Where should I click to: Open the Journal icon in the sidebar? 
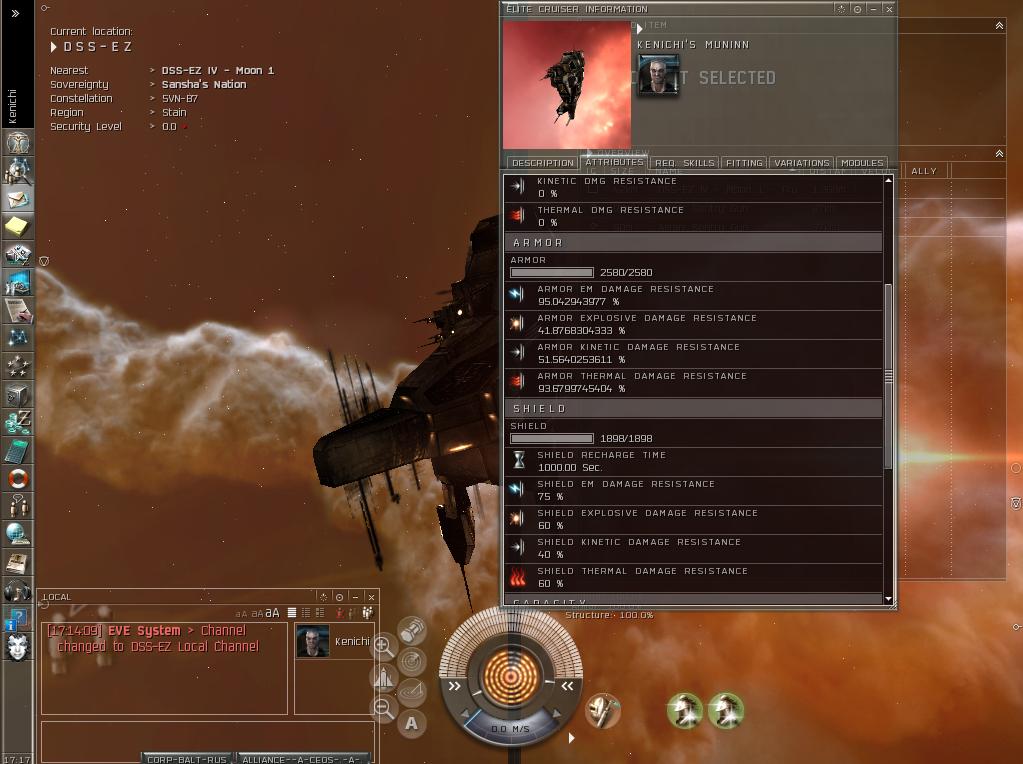pos(18,562)
